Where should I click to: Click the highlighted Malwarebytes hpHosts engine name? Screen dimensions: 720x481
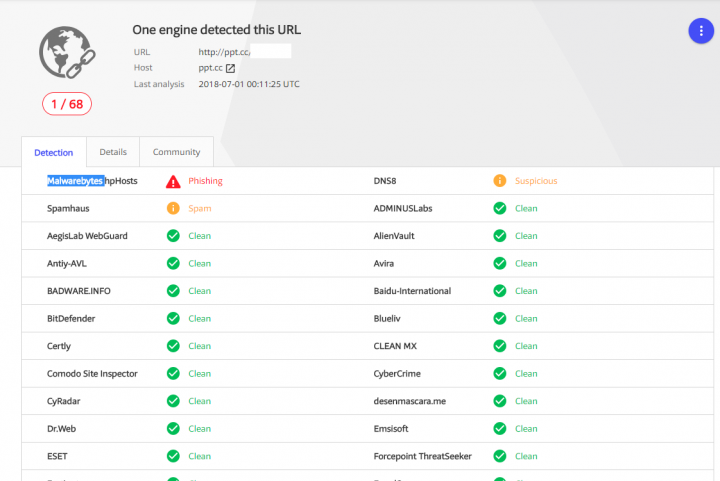[92, 181]
